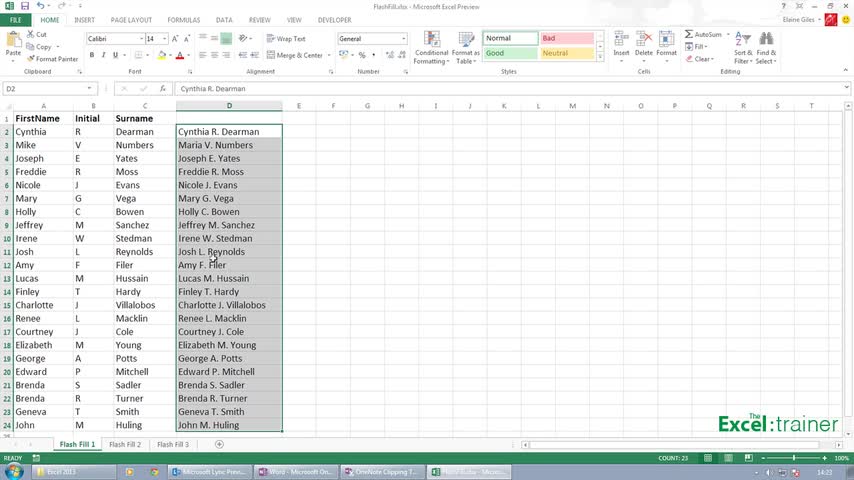Apply font color with the red A

click(180, 55)
